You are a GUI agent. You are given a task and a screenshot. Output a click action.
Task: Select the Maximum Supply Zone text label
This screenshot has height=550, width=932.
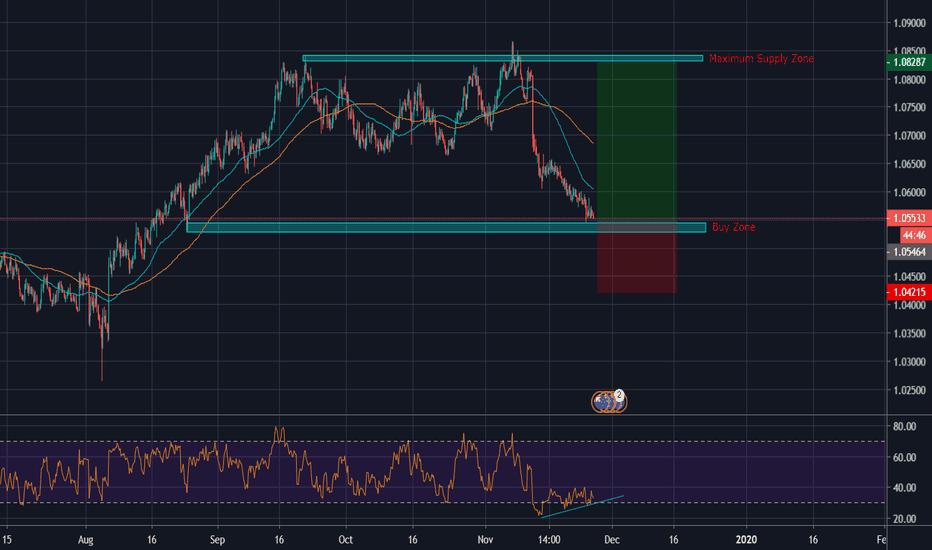pyautogui.click(x=761, y=59)
